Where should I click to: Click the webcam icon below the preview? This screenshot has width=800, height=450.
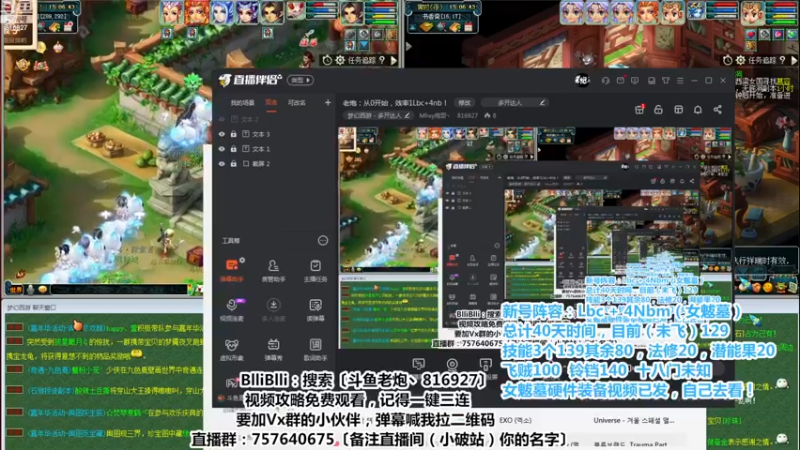452,364
